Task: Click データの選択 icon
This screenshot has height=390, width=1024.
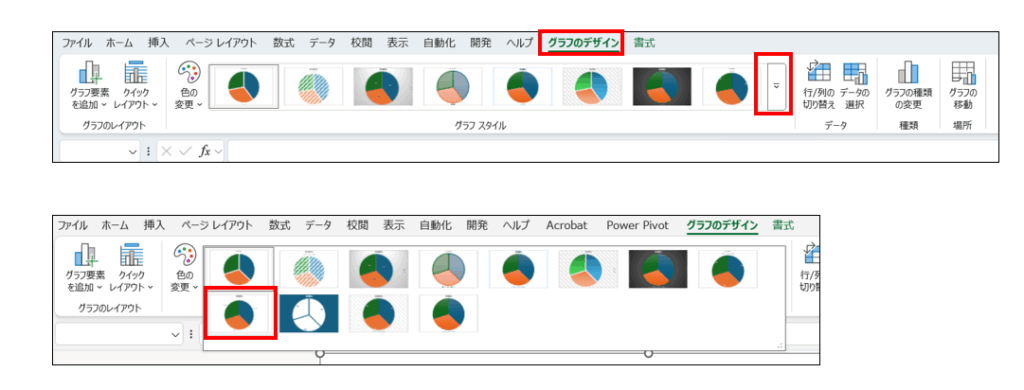Action: point(854,85)
